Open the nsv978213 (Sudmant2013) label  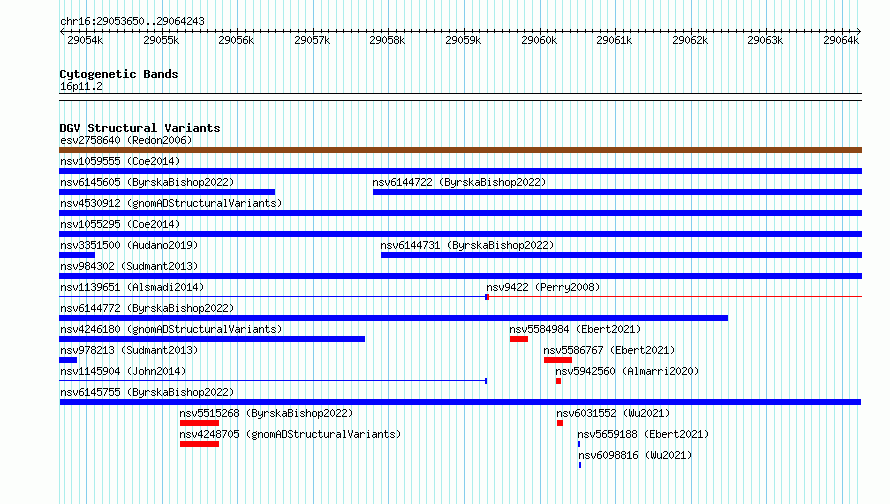coord(129,350)
